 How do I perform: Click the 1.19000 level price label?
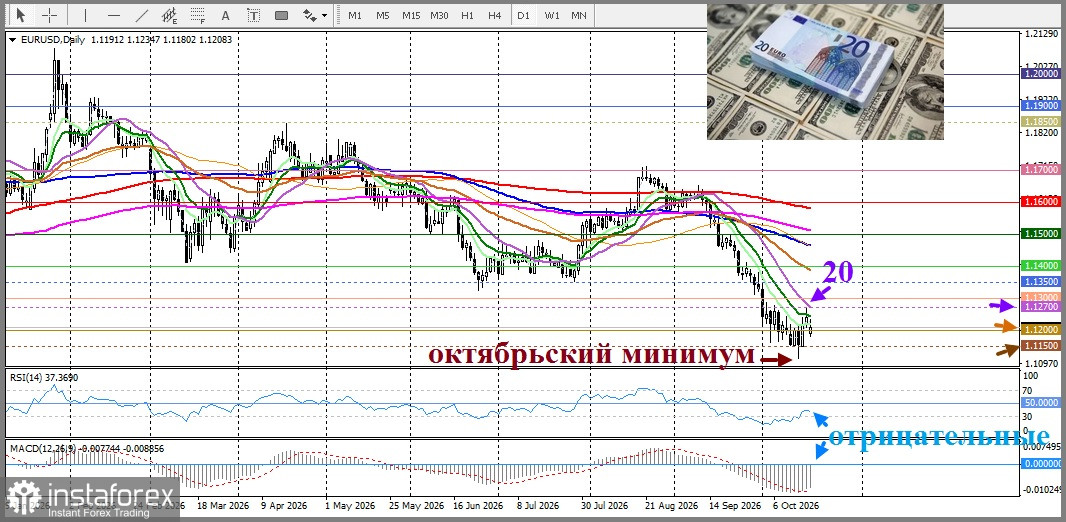[x=1042, y=106]
